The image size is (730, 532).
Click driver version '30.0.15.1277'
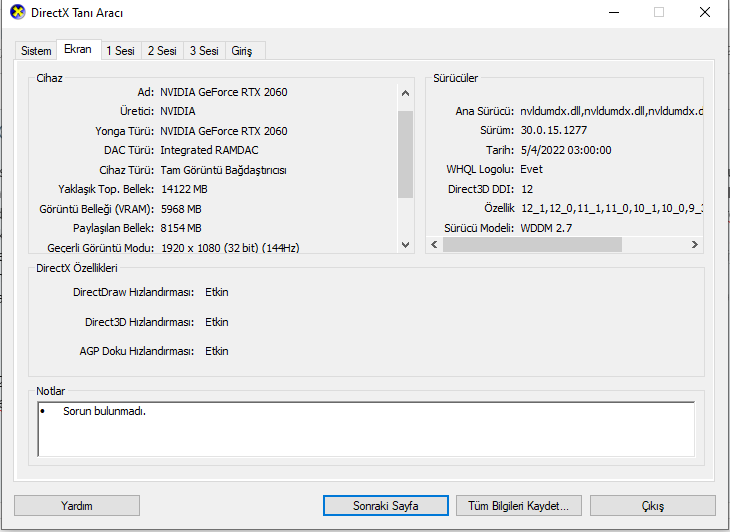coord(554,130)
